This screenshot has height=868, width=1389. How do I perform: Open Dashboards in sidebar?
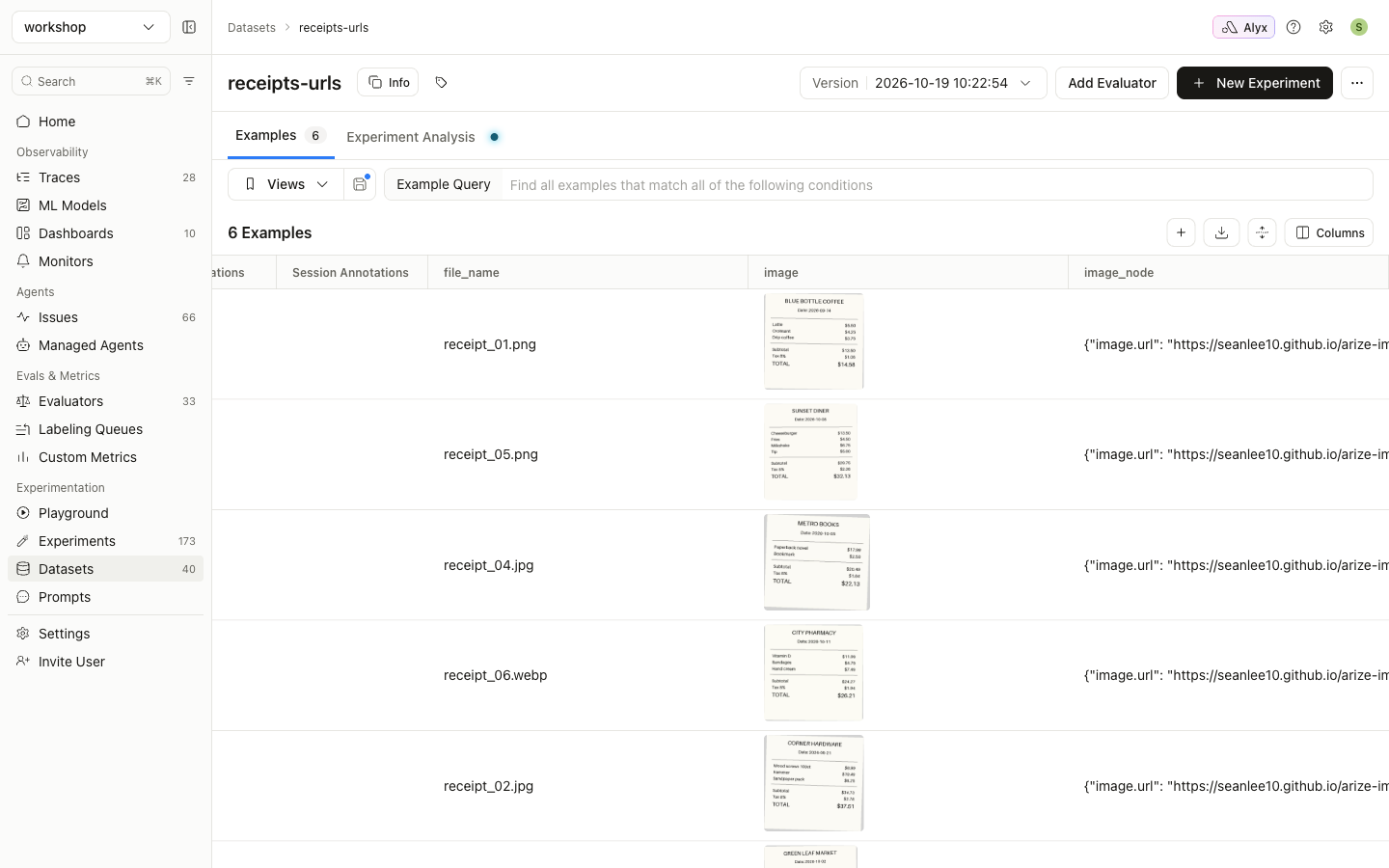[106, 233]
